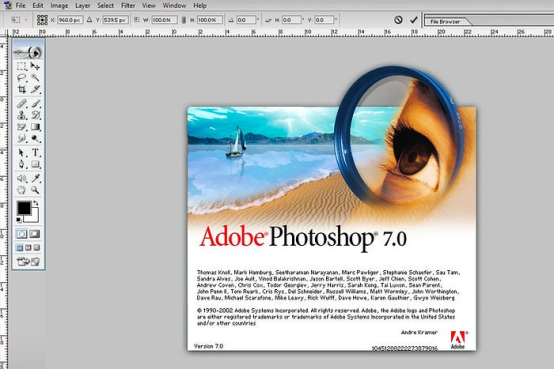This screenshot has height=370, width=554.
Task: Select the Dodge tool
Action: (x=35, y=138)
